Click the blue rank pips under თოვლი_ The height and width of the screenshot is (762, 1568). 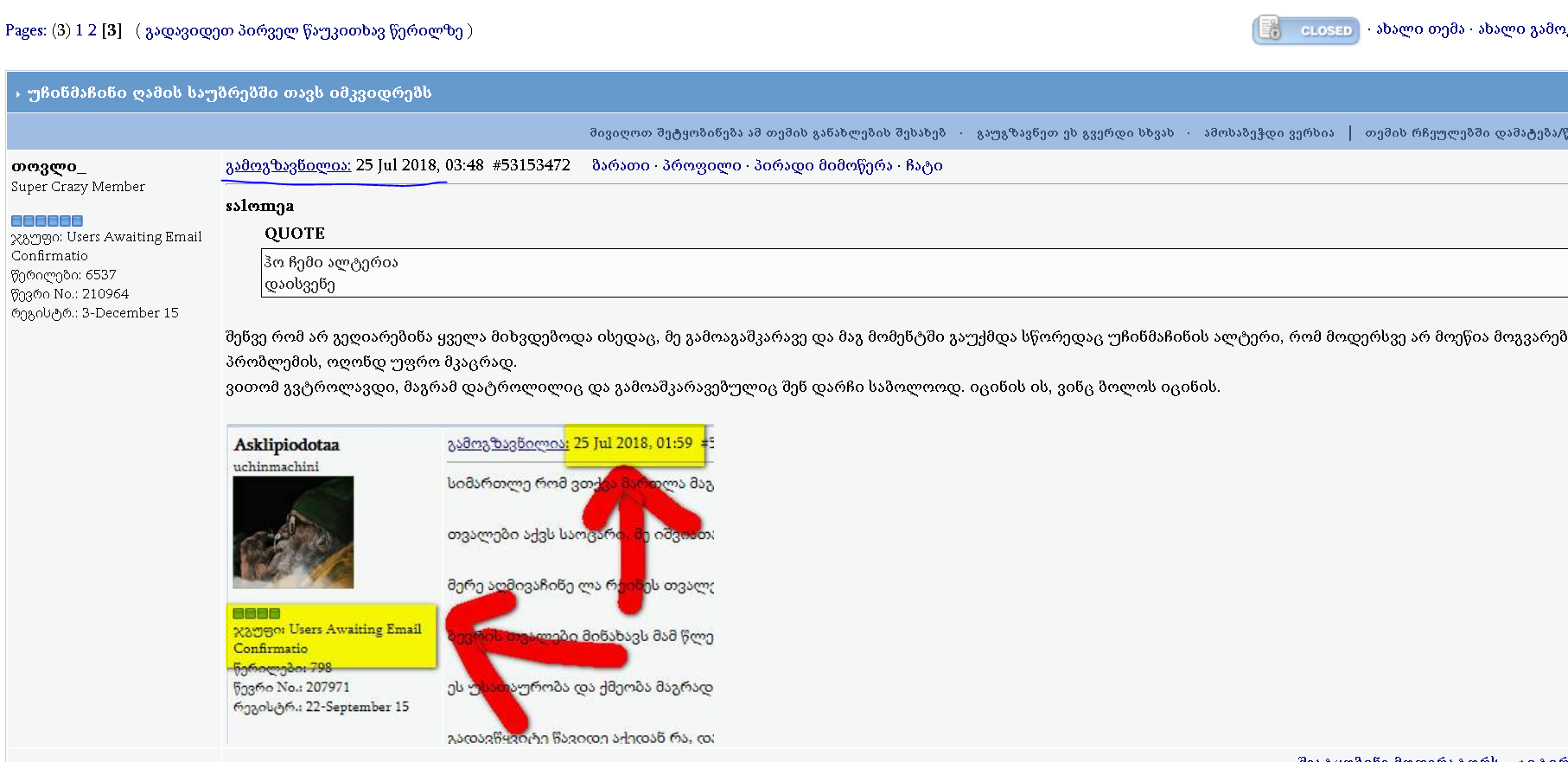click(x=47, y=221)
